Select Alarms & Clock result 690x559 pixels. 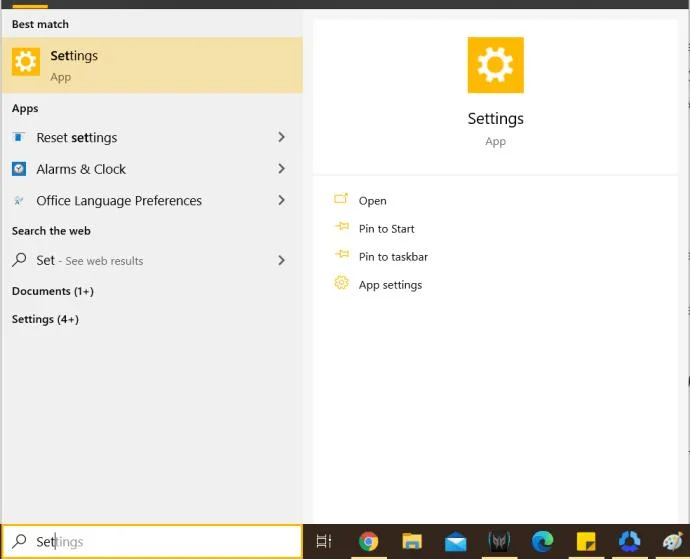pyautogui.click(x=152, y=169)
